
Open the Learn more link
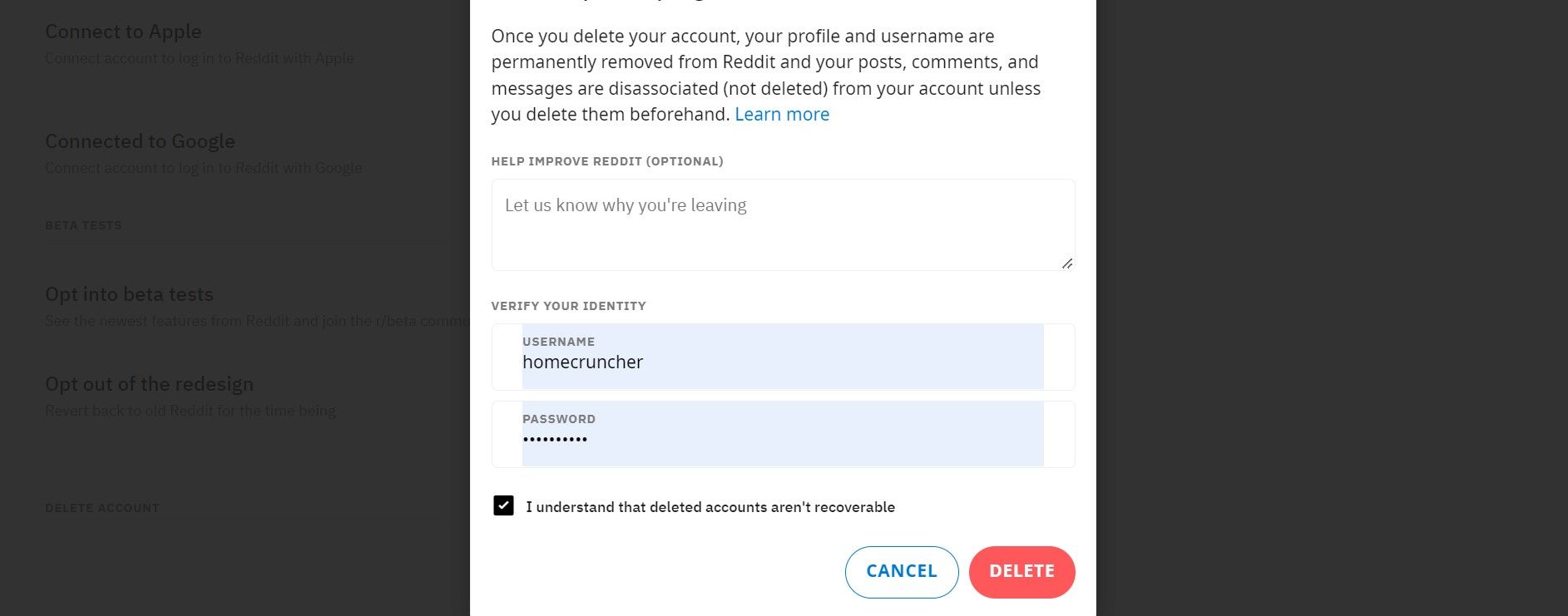pyautogui.click(x=781, y=114)
